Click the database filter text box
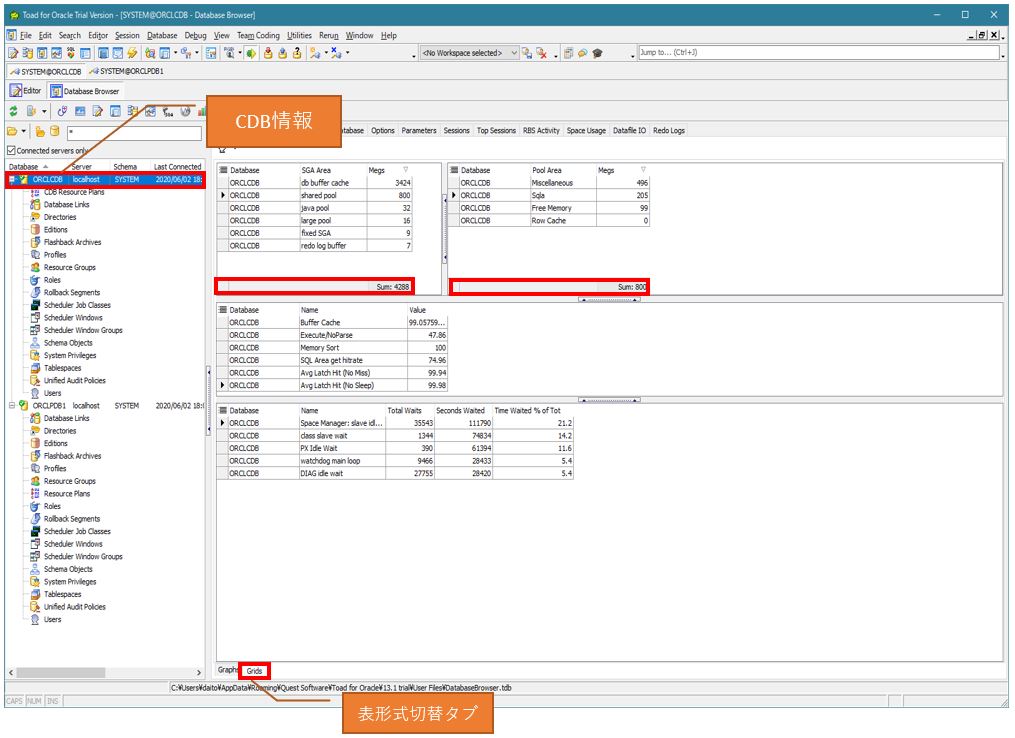Image resolution: width=1015 pixels, height=738 pixels. (134, 133)
